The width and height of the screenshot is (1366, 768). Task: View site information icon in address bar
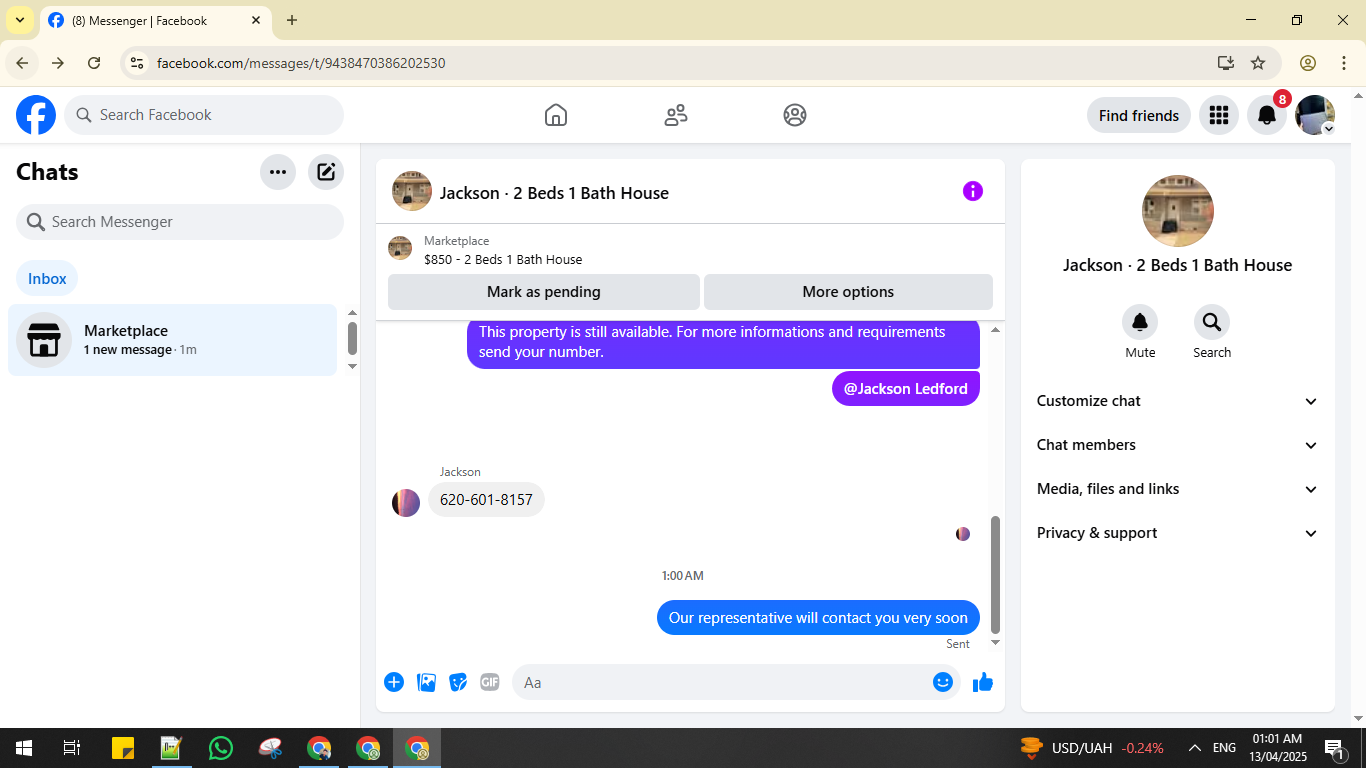tap(137, 63)
